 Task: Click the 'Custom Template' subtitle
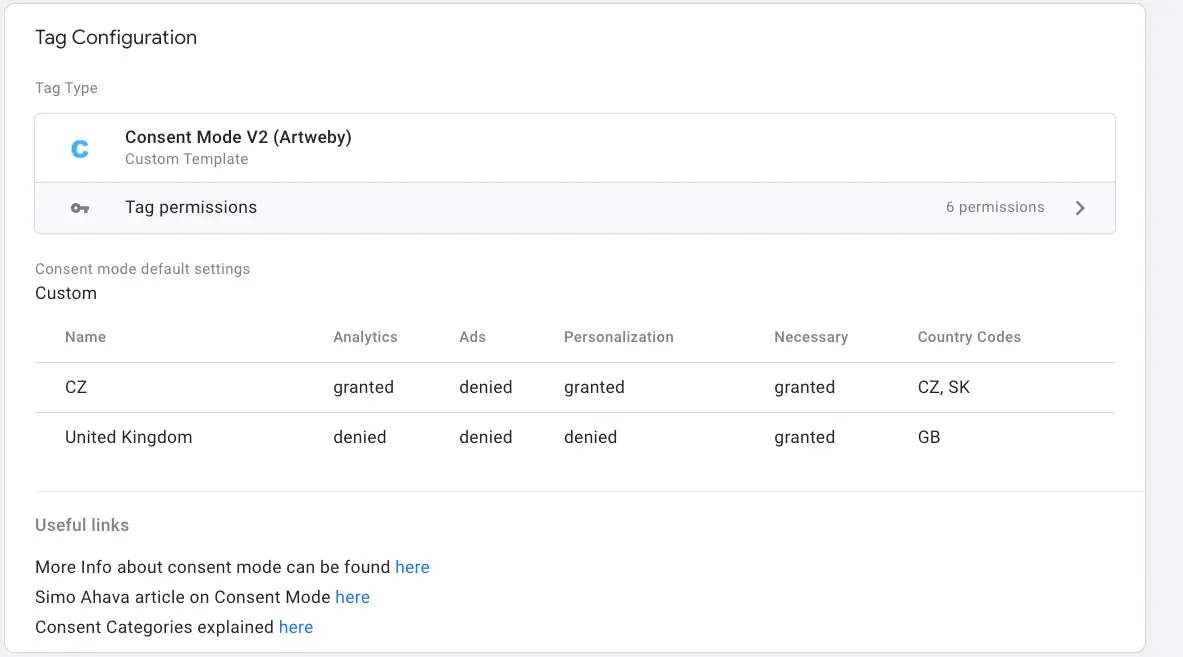(186, 159)
